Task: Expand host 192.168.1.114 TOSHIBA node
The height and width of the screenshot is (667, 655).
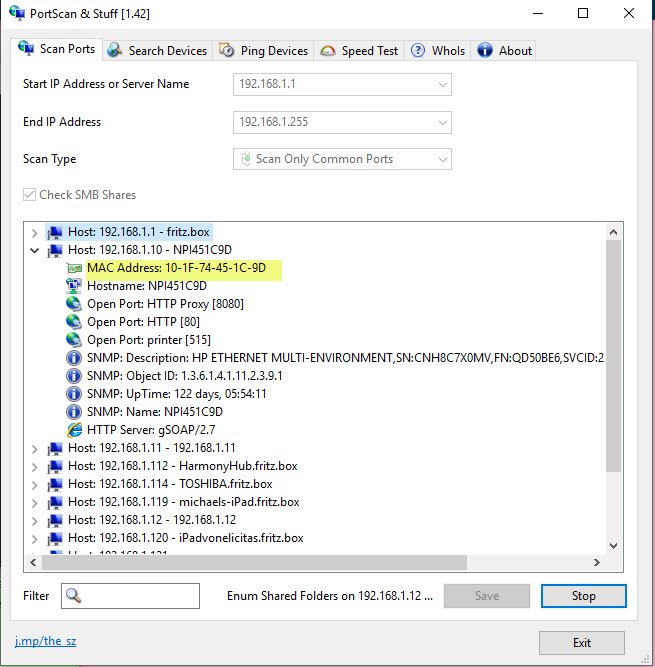Action: click(x=34, y=485)
